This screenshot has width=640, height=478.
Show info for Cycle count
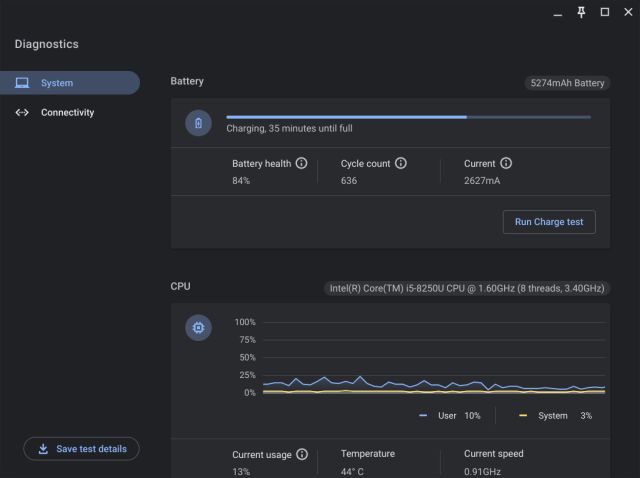tap(400, 163)
